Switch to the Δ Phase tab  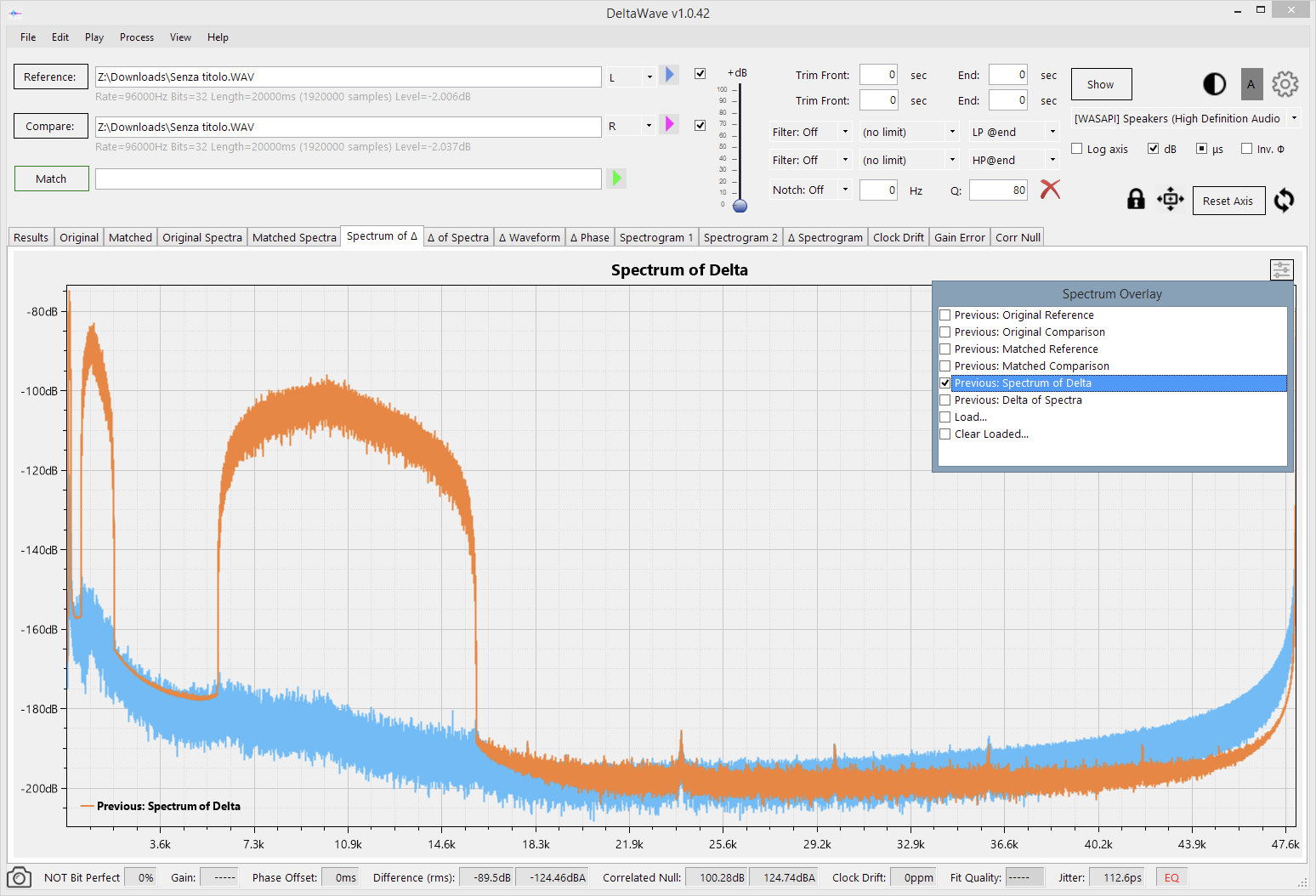pos(590,237)
